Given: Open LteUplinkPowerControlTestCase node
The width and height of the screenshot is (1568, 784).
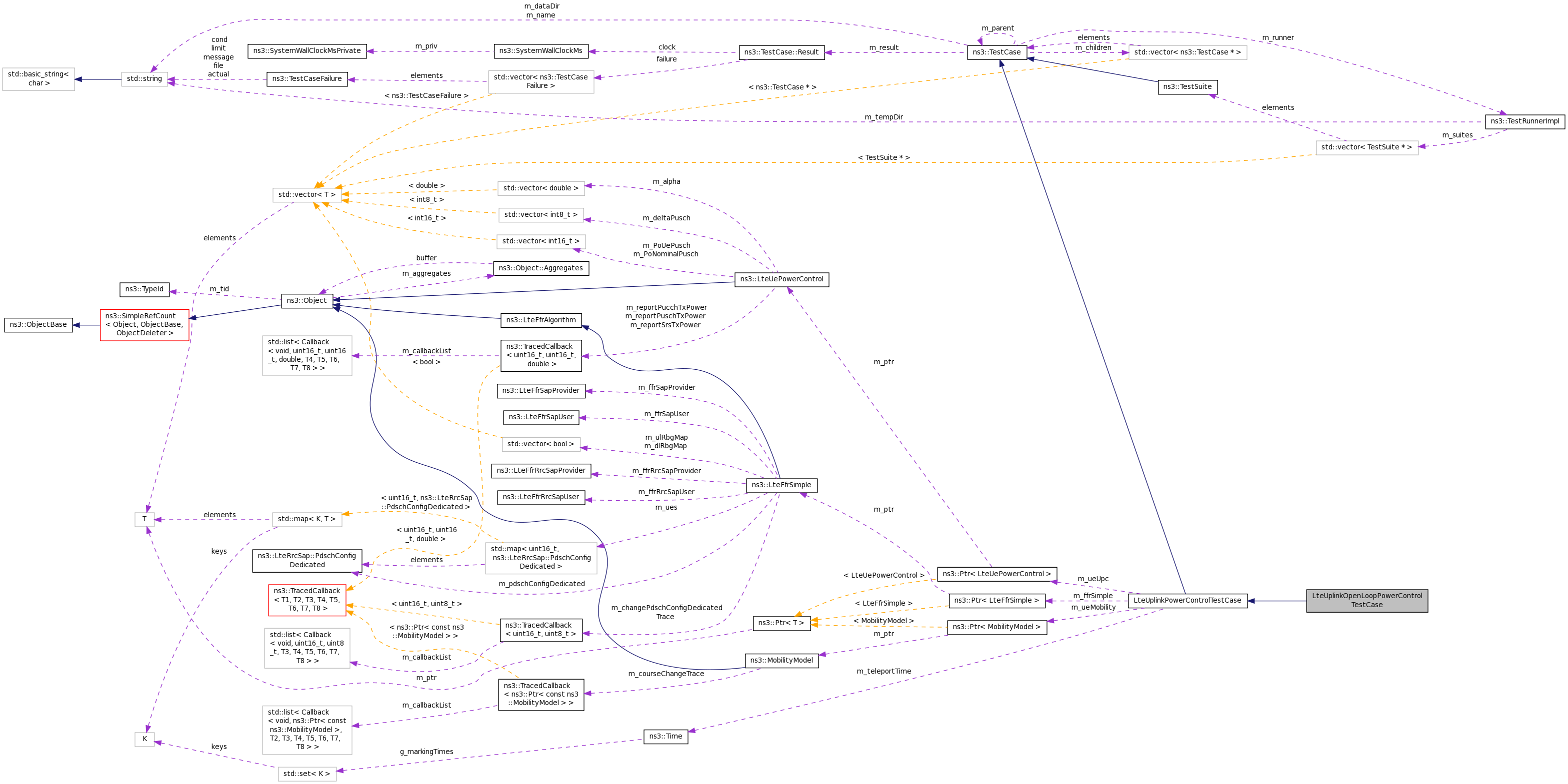Looking at the screenshot, I should coord(1187,601).
